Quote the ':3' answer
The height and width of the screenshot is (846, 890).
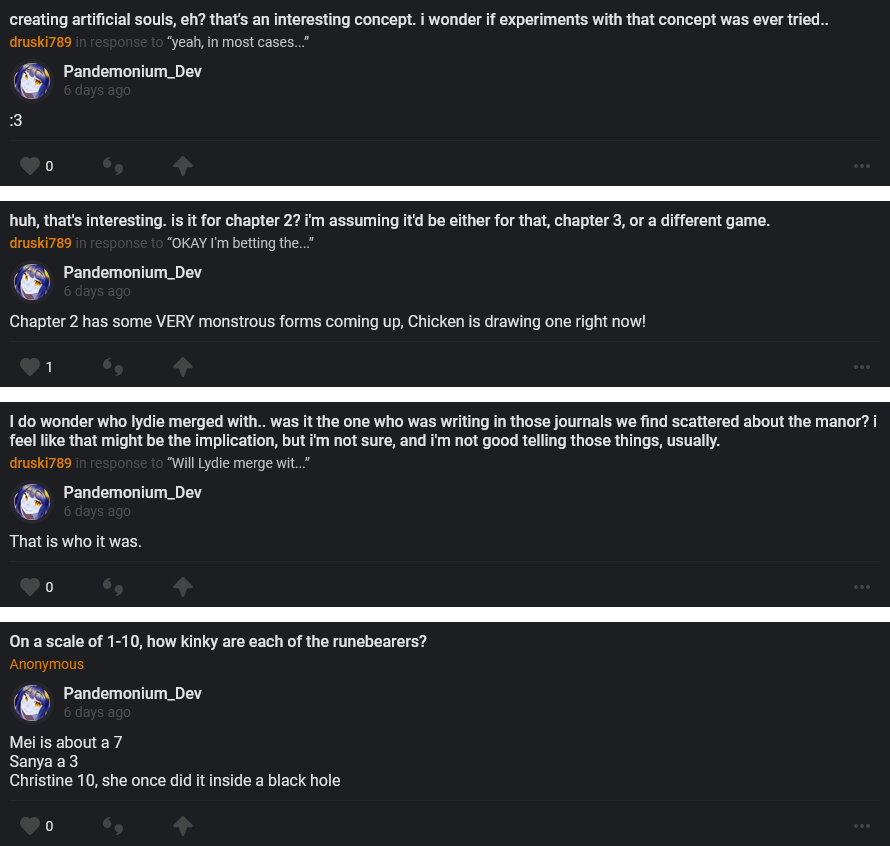tap(113, 166)
